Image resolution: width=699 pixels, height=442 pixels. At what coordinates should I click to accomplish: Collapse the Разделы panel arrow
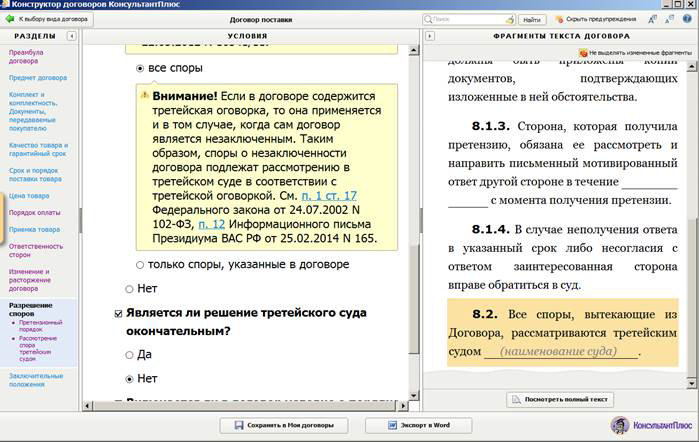point(71,36)
